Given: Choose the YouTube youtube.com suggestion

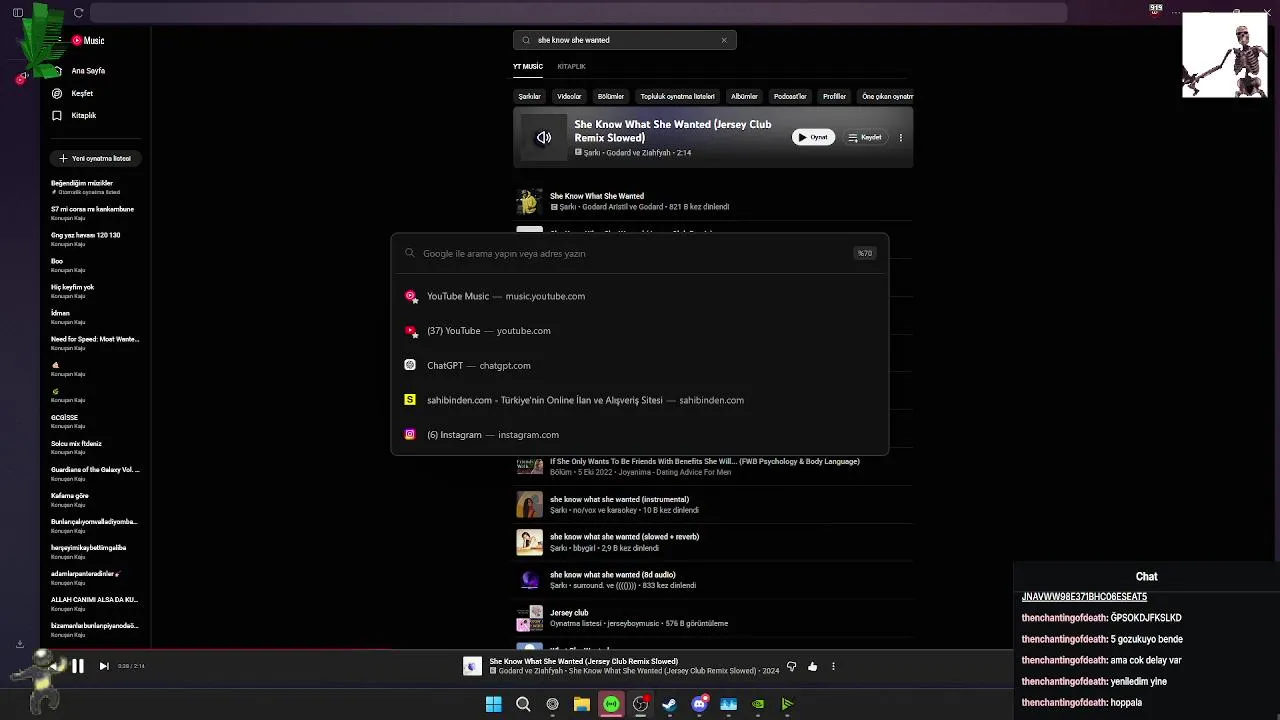Looking at the screenshot, I should (x=640, y=331).
